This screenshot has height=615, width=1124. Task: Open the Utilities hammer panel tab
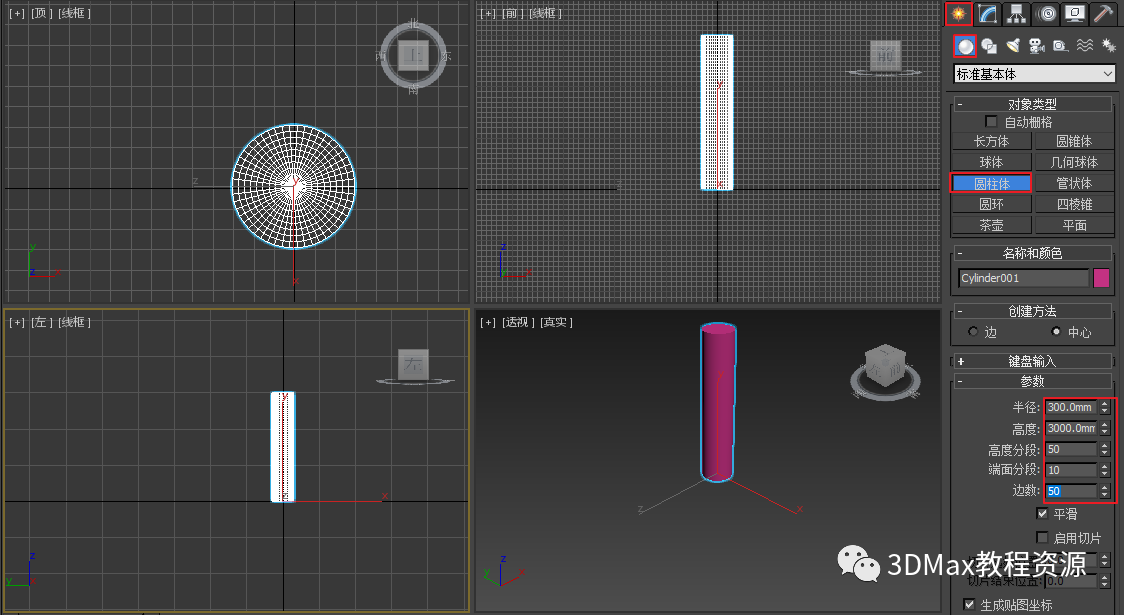coord(1103,14)
